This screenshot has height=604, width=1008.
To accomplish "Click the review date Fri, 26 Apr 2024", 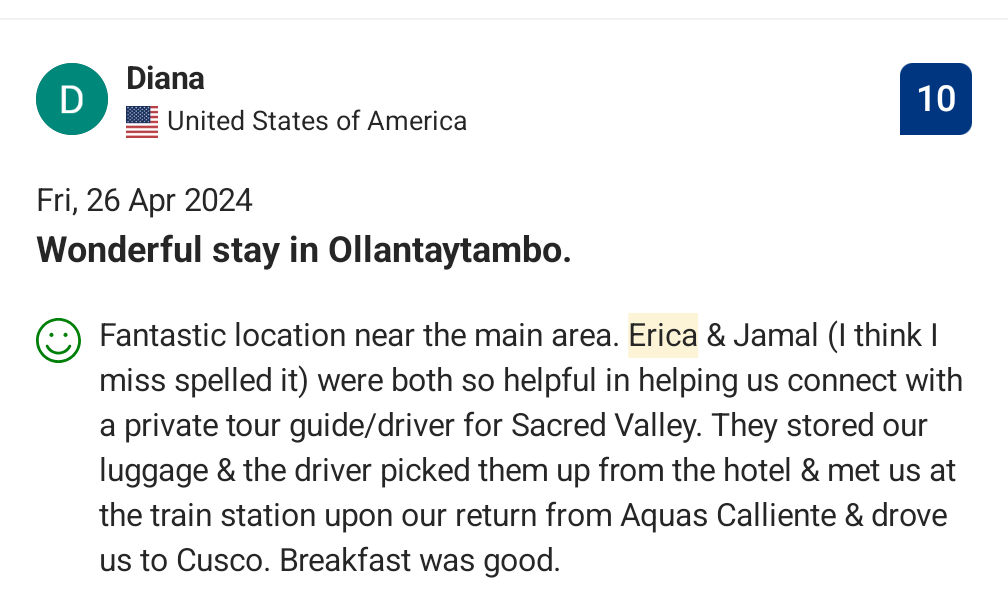I will (x=145, y=200).
